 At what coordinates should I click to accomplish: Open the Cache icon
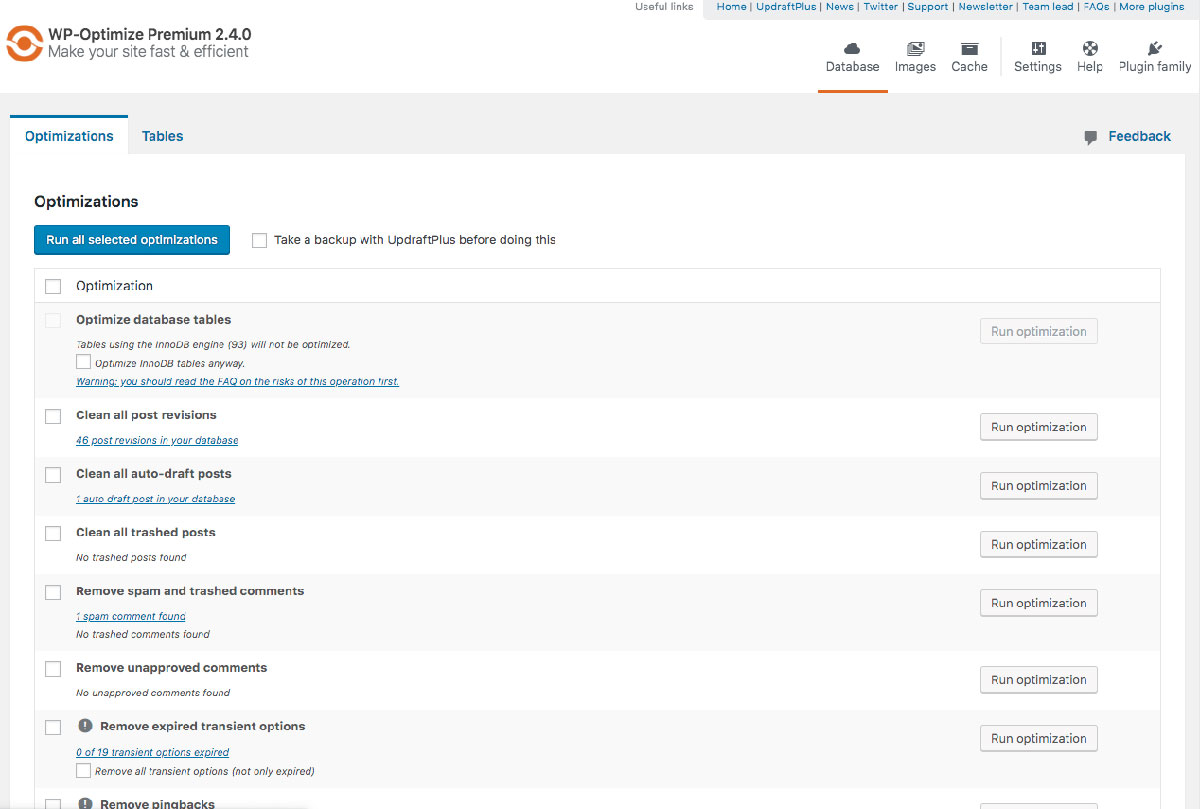click(969, 48)
